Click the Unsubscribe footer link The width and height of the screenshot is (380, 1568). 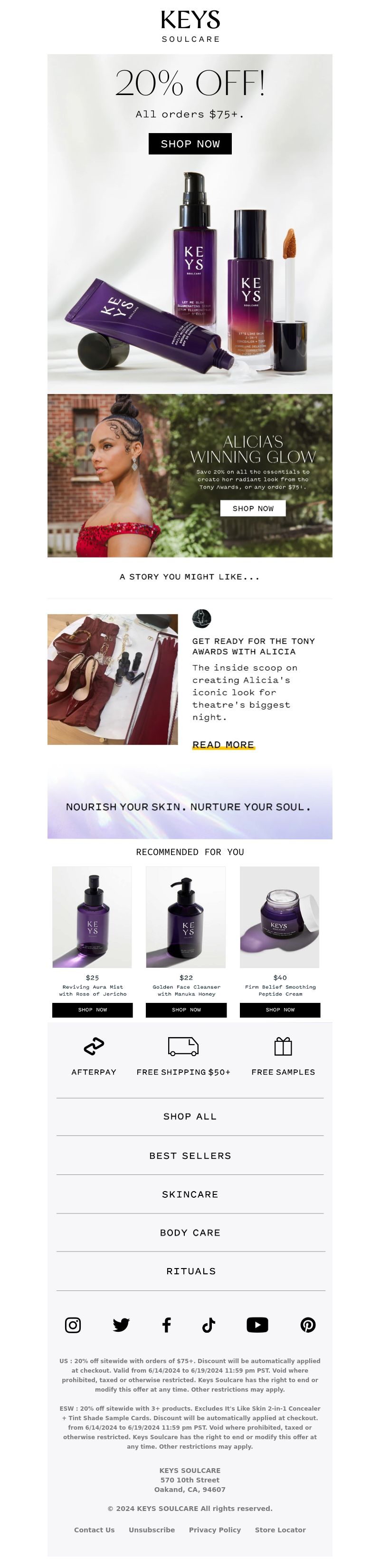[x=152, y=1530]
